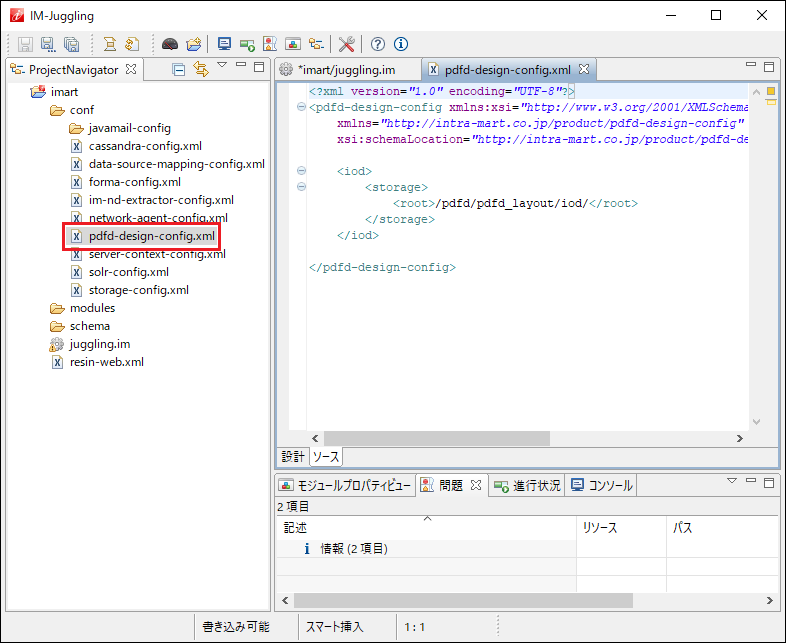The width and height of the screenshot is (786, 643).
Task: Click Collapse All in ProjectNavigator
Action: 179,69
